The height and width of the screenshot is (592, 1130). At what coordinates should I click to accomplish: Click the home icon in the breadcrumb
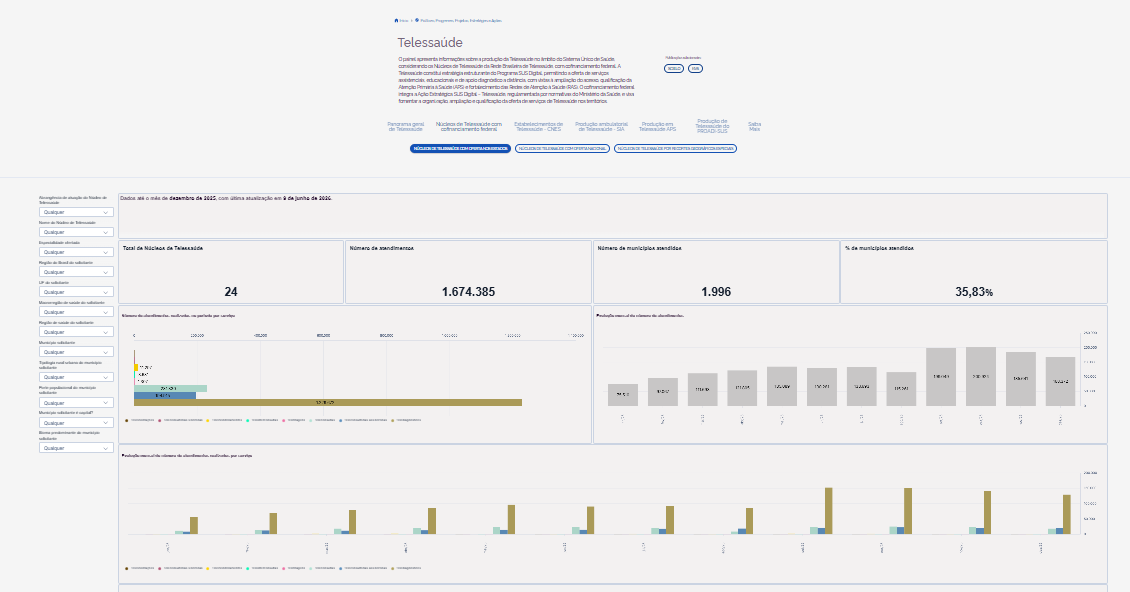click(396, 21)
